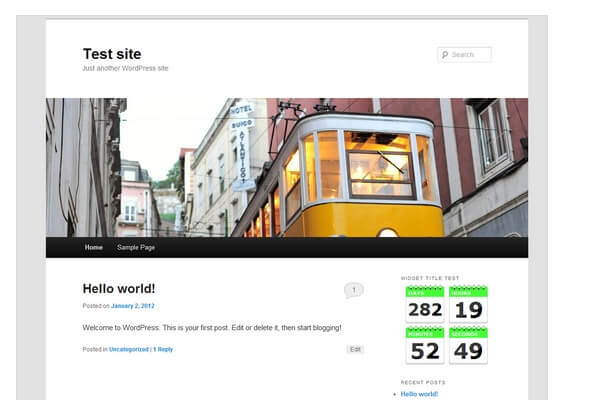Open comments via the speech bubble icon

(x=353, y=290)
